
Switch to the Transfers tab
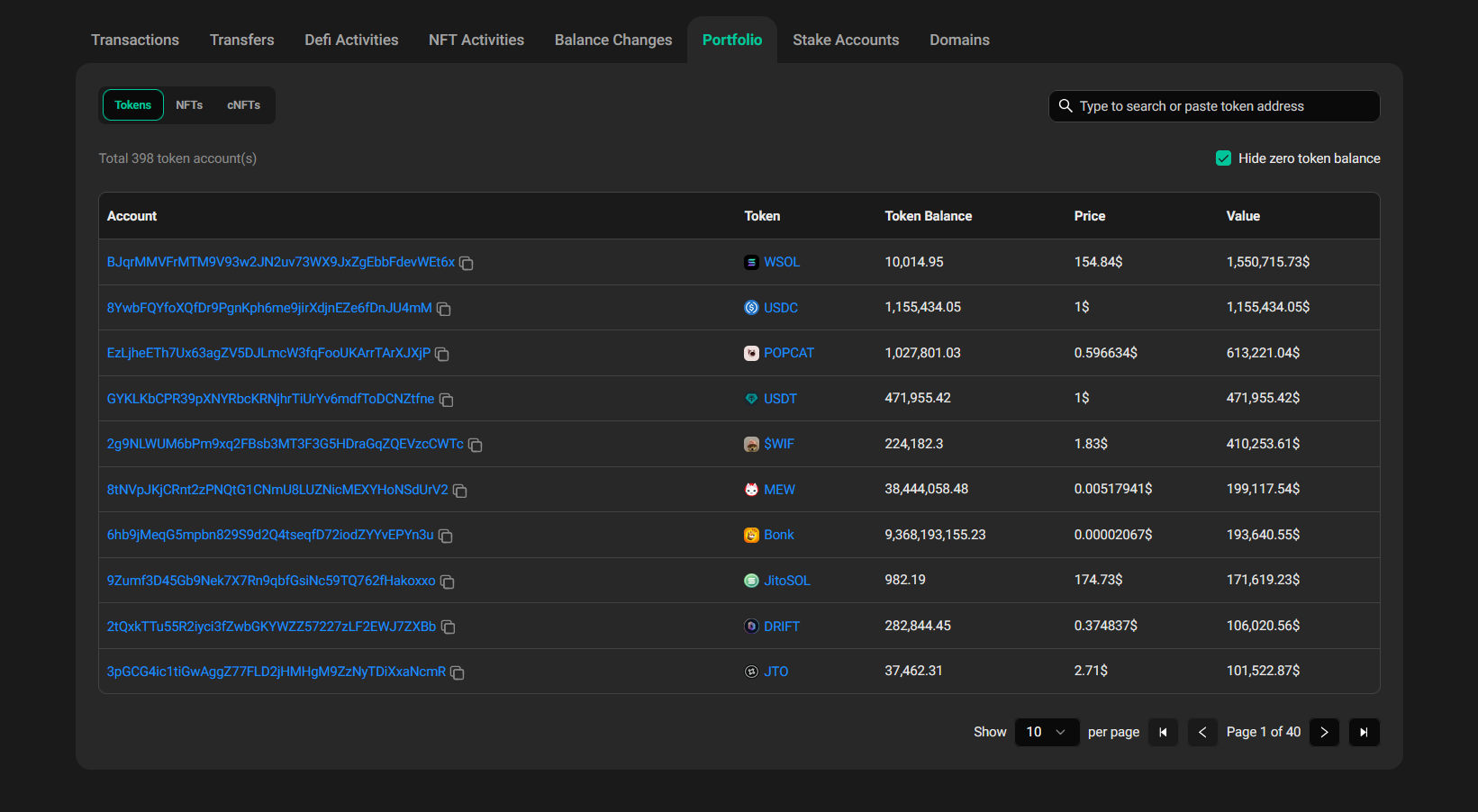pyautogui.click(x=242, y=40)
